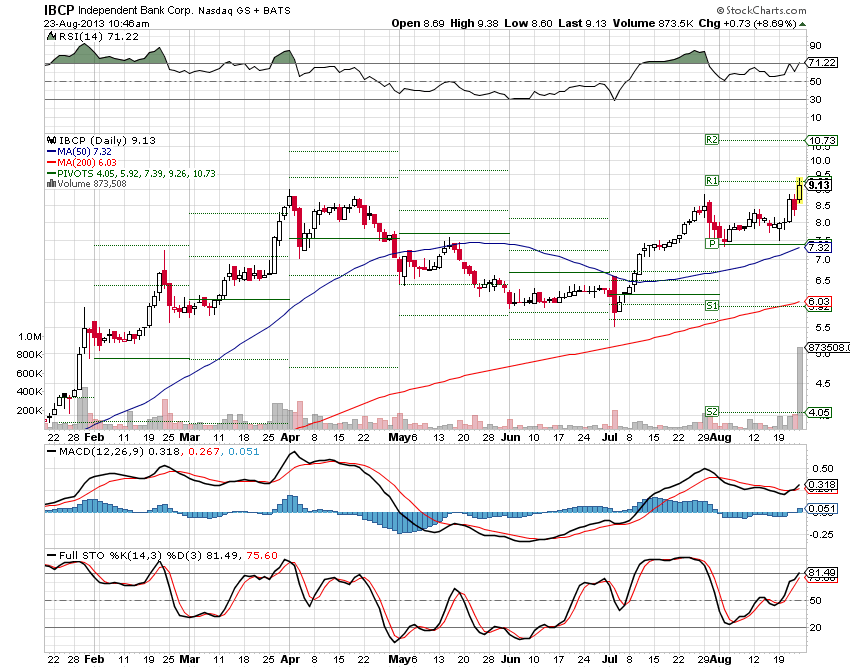
Task: Click the Nasdaq GS + BATS exchange label
Action: point(244,10)
